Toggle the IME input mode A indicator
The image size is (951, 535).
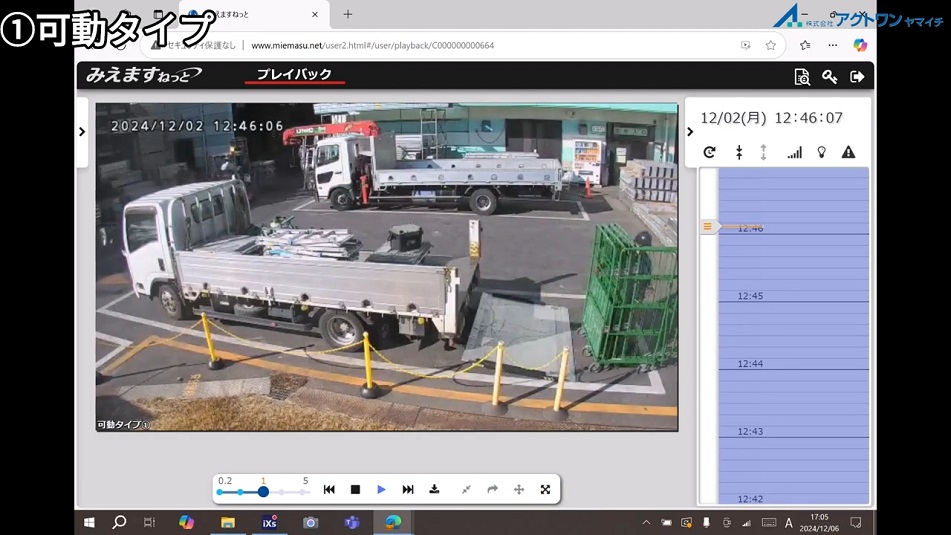788,523
